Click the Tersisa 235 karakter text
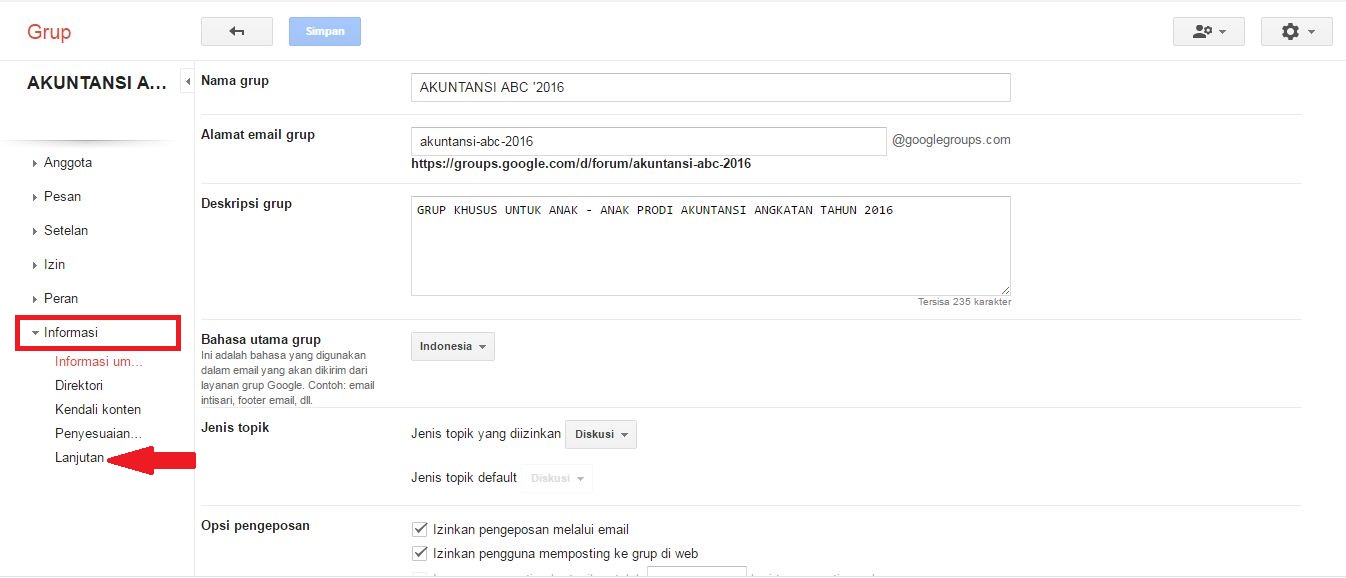 click(x=964, y=302)
